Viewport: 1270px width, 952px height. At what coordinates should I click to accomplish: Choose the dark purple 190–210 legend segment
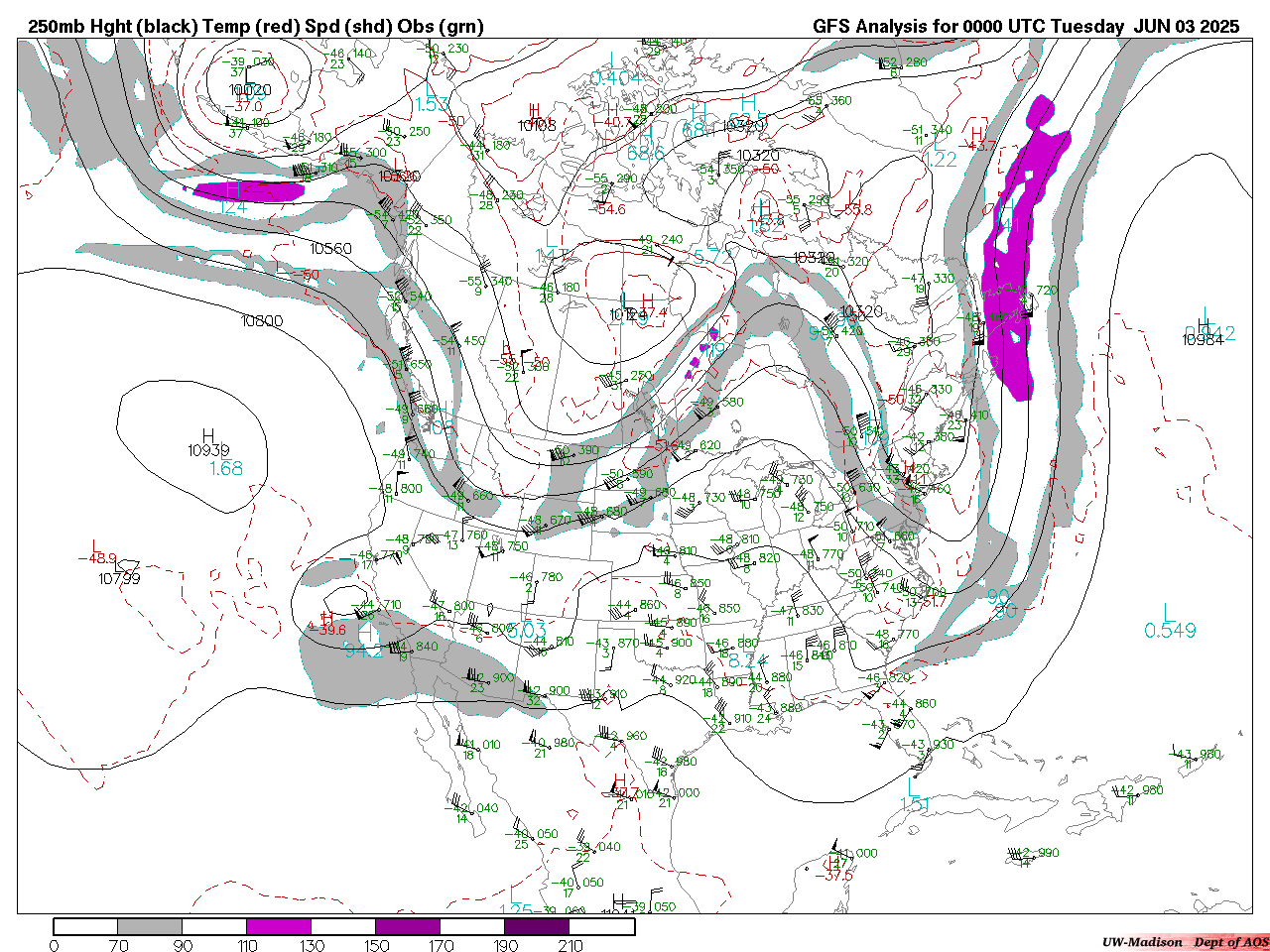point(538,927)
